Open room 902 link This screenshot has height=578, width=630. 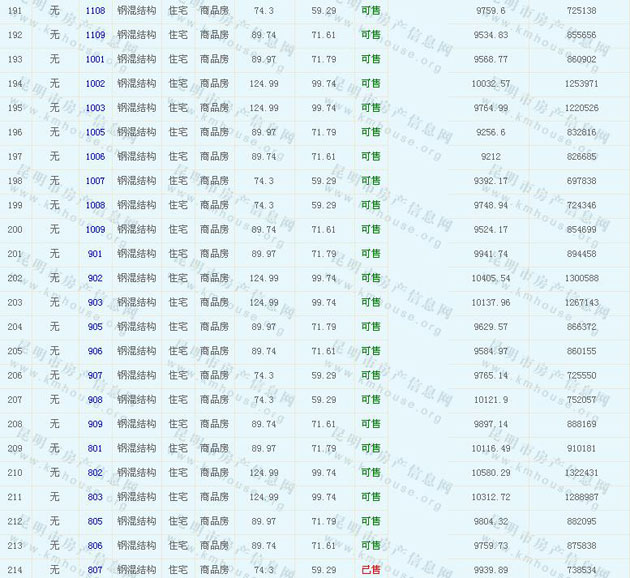pyautogui.click(x=95, y=278)
